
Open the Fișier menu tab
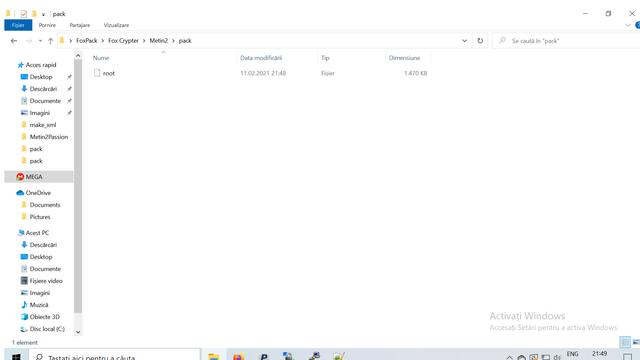(18, 25)
